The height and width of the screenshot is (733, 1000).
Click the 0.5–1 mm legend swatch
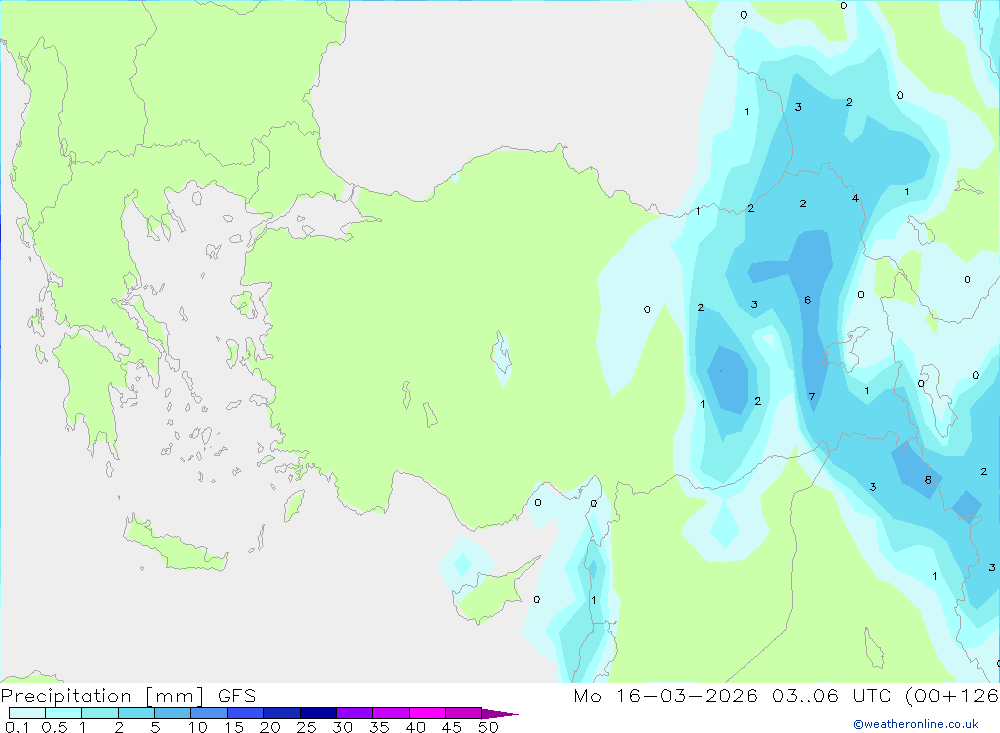tap(64, 713)
